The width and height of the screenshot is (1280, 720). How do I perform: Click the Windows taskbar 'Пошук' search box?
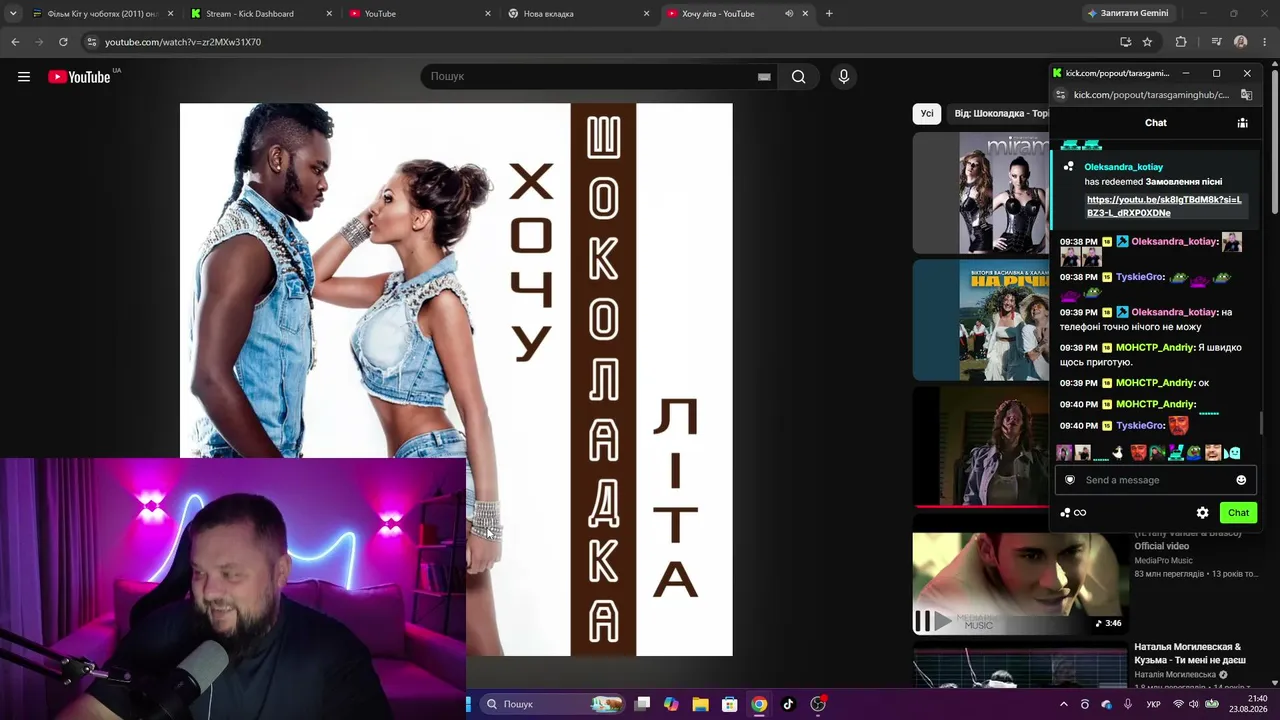[552, 704]
